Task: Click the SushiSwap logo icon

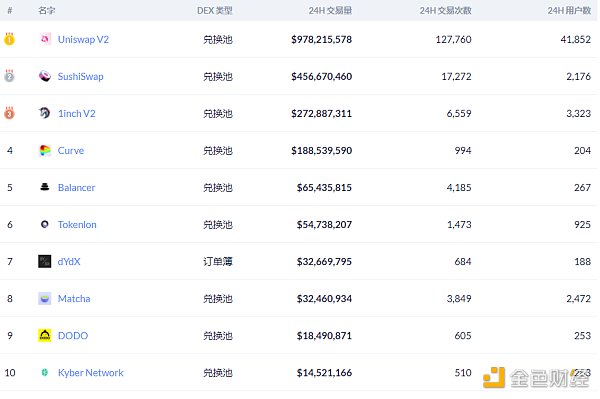Action: (x=45, y=76)
